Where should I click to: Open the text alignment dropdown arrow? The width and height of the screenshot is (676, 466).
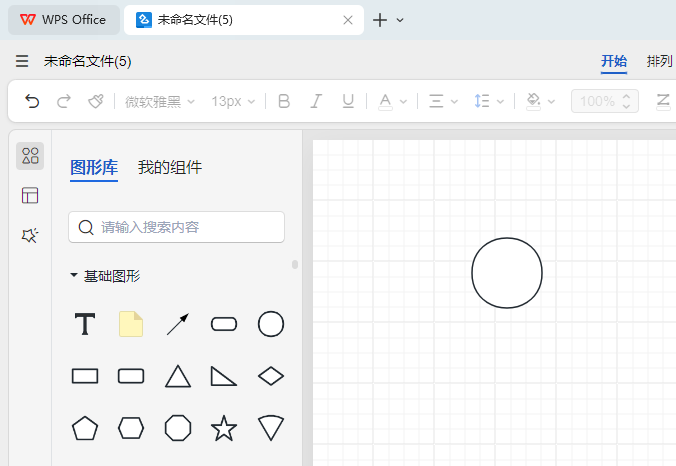point(454,102)
